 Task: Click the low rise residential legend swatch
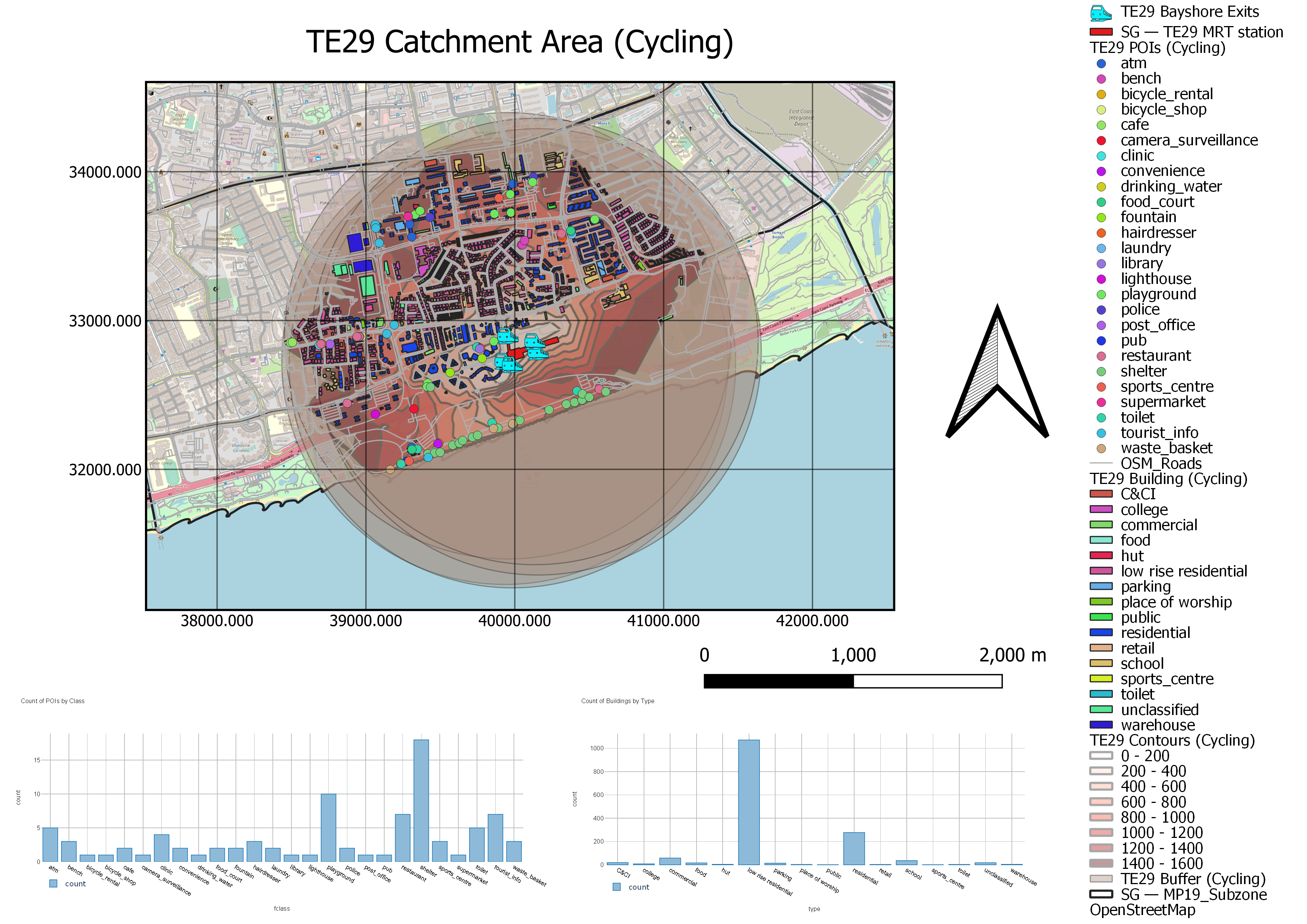click(x=1101, y=571)
